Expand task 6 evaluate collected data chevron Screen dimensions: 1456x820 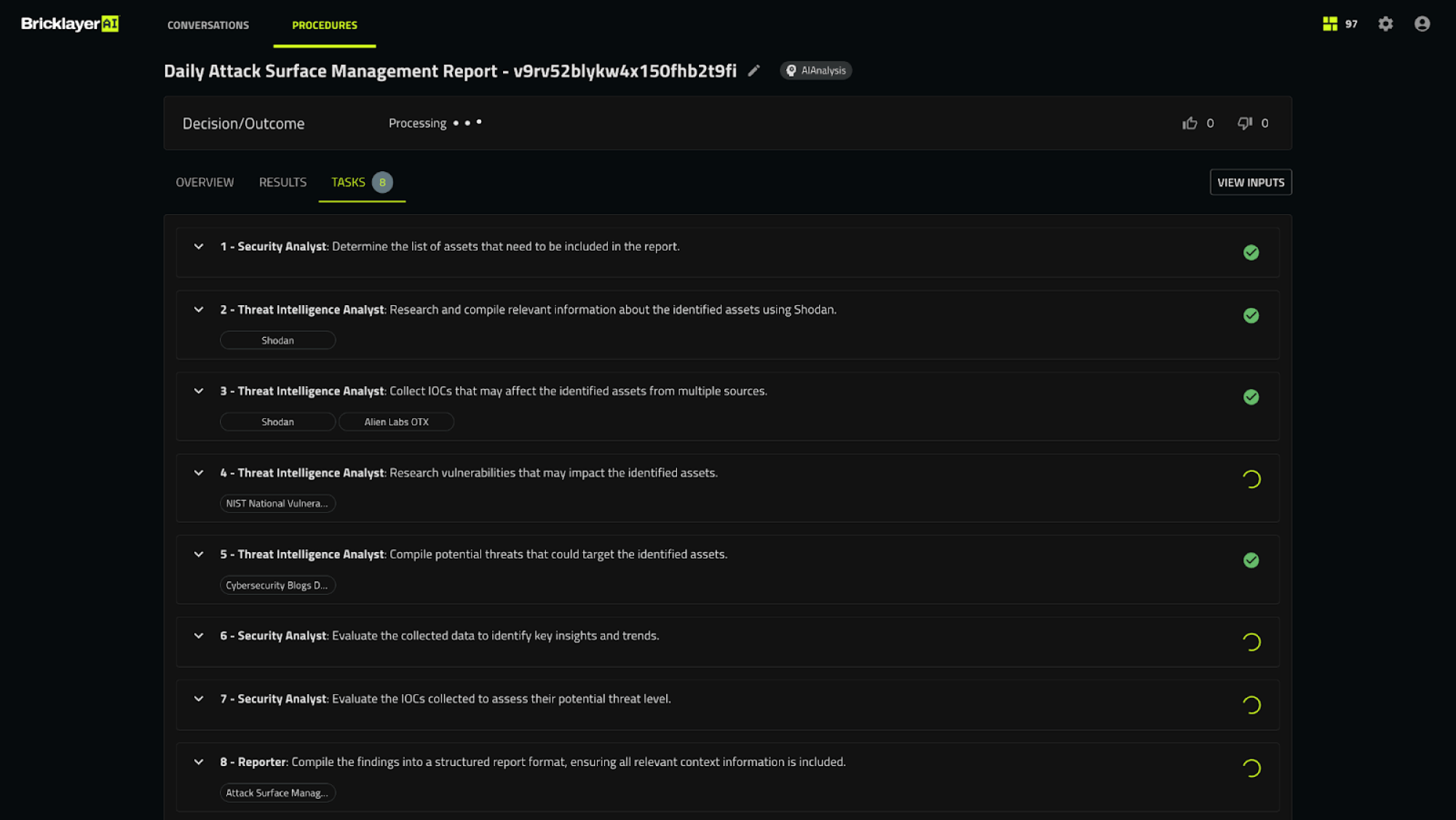tap(199, 636)
